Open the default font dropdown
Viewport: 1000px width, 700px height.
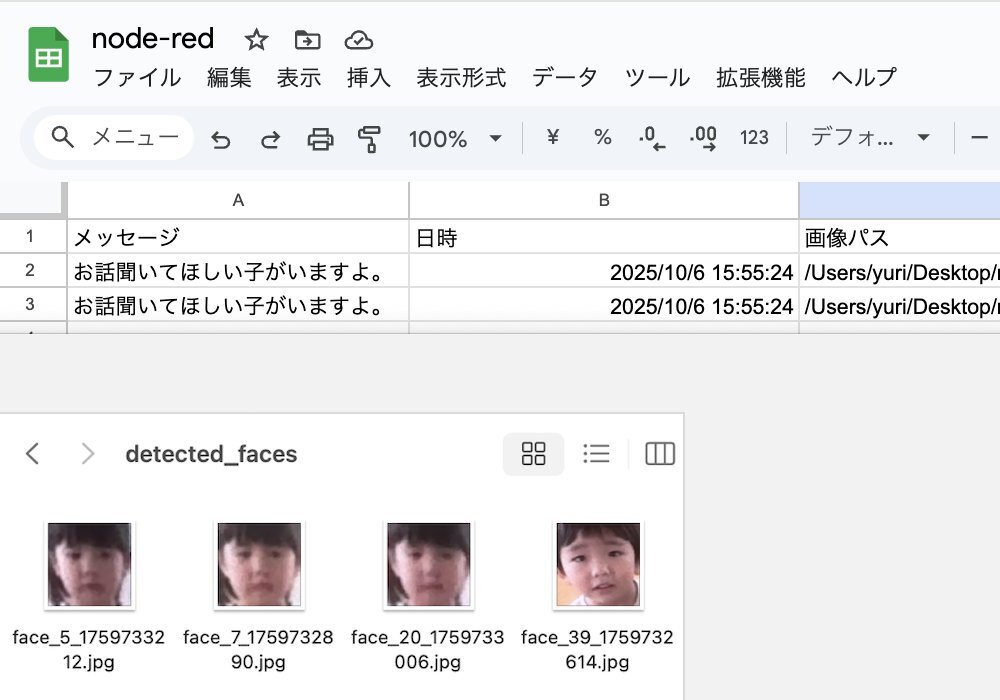[x=869, y=138]
